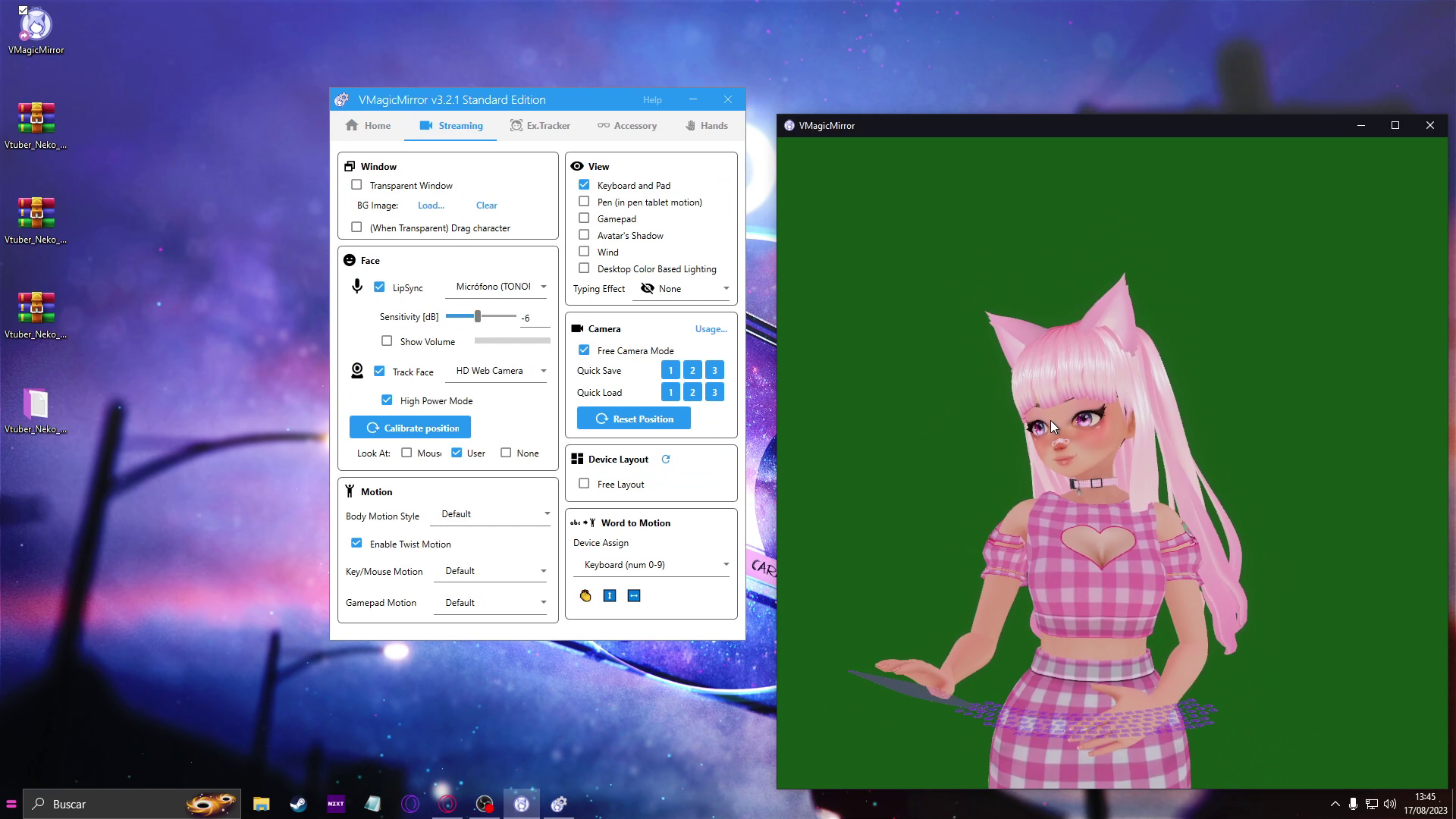This screenshot has height=819, width=1456.
Task: Click the webcam icon beside Track Face
Action: click(x=356, y=371)
